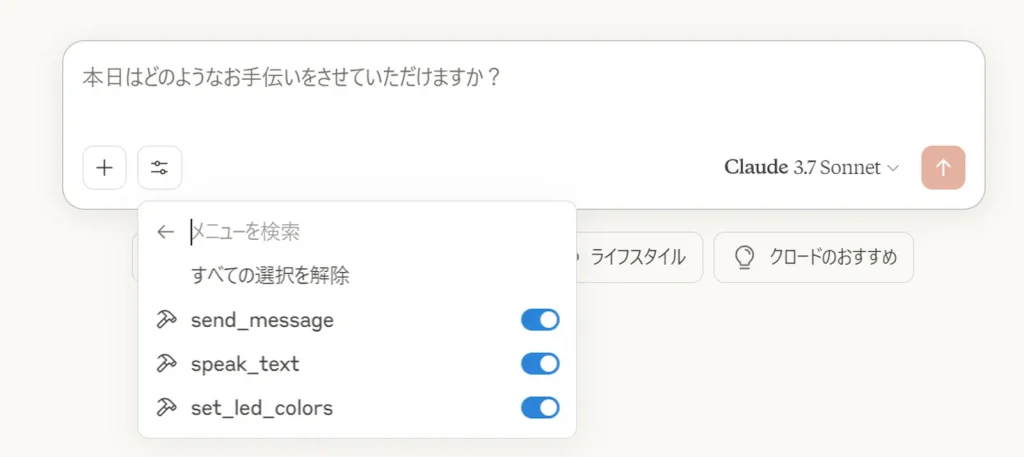Expand model list via the chevron arrow
This screenshot has height=457, width=1024.
tap(893, 168)
